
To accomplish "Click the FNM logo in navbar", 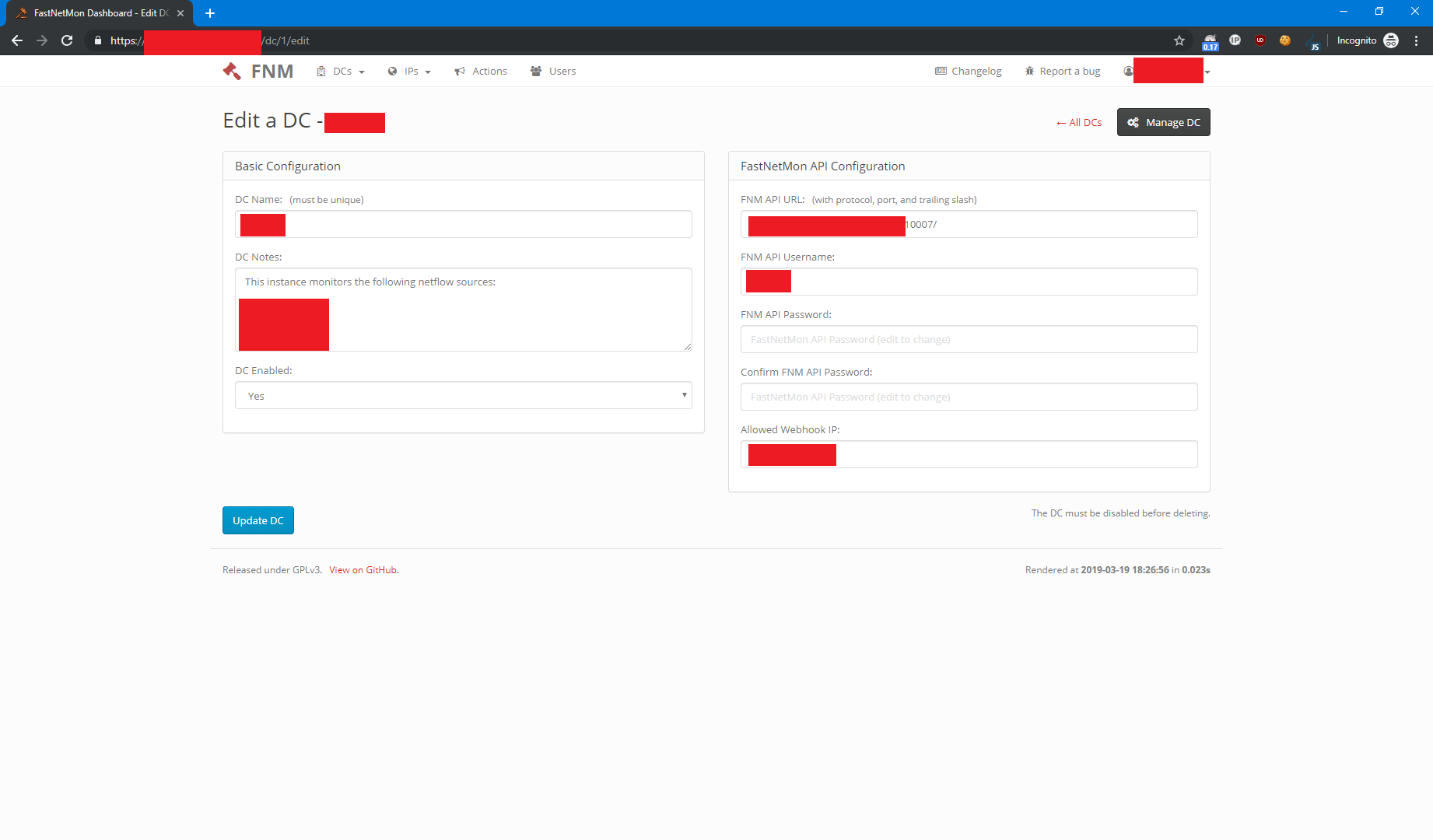I will click(258, 71).
